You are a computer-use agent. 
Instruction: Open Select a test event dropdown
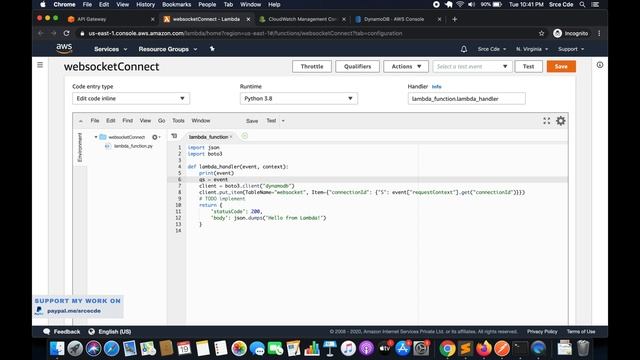[x=472, y=67]
